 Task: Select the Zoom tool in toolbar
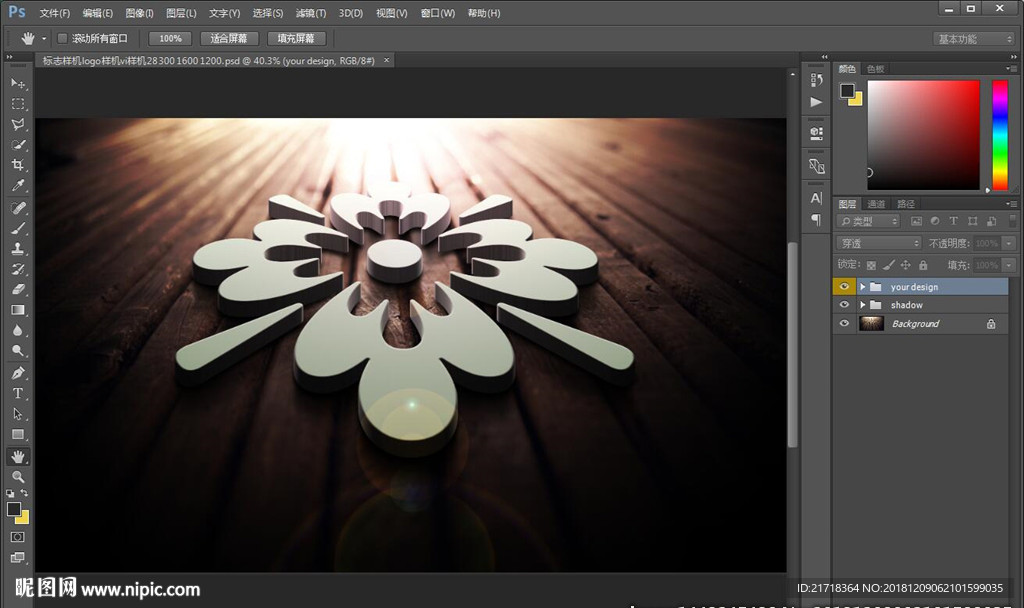click(x=18, y=477)
